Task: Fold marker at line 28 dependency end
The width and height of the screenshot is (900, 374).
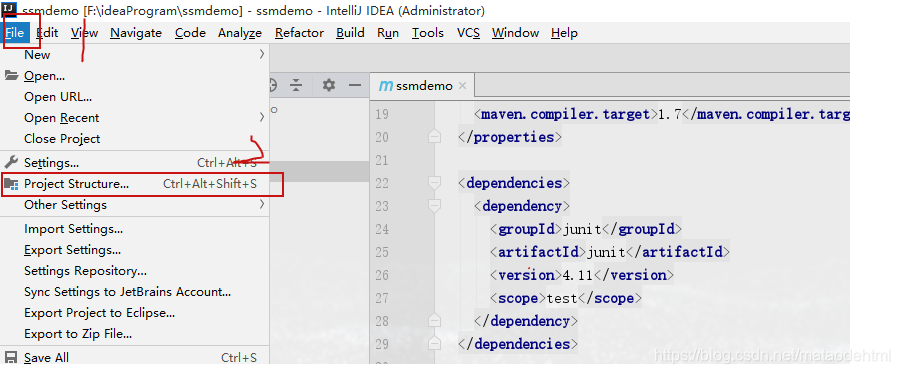Action: 435,321
